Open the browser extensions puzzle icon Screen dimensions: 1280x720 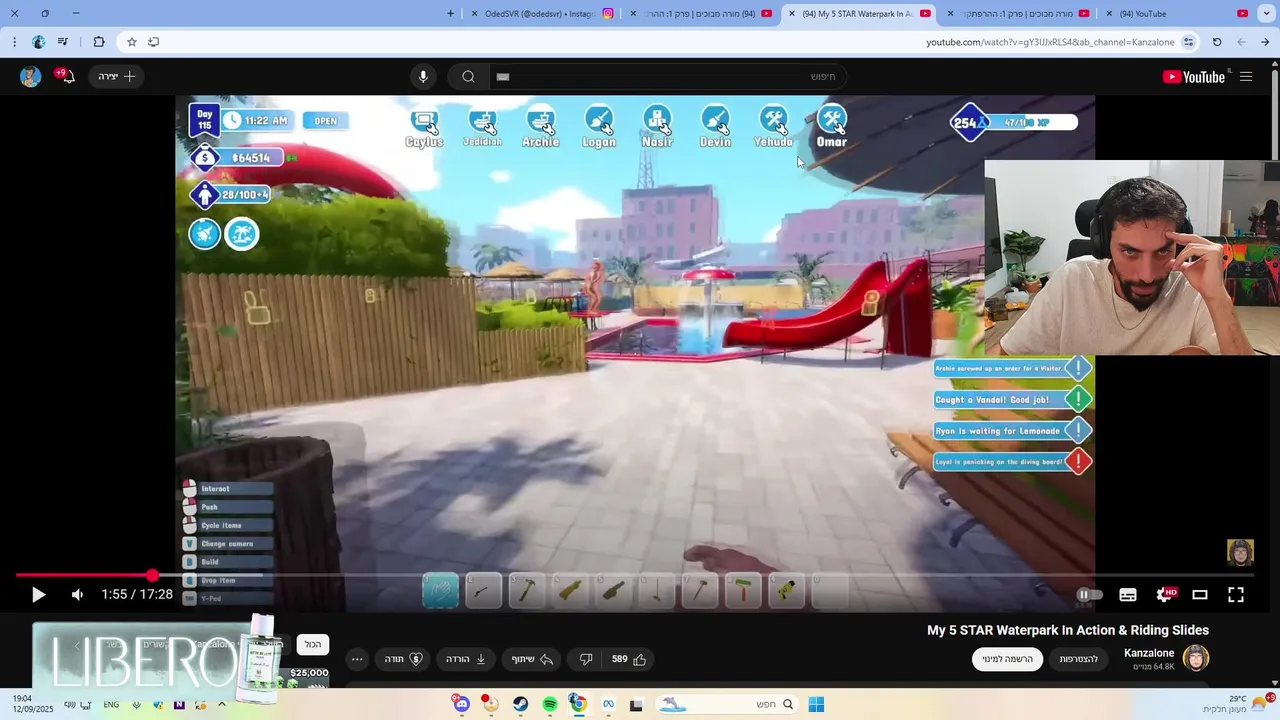click(98, 42)
